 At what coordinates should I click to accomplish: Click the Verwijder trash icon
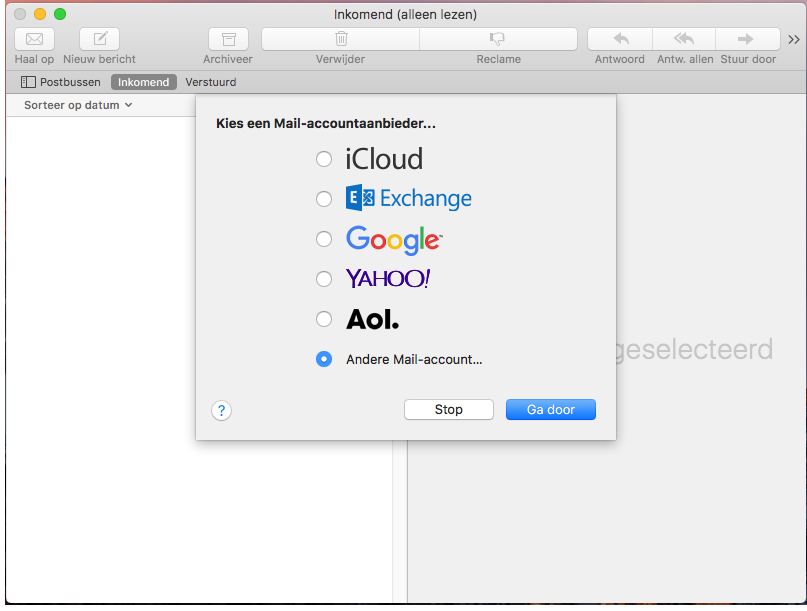point(341,39)
